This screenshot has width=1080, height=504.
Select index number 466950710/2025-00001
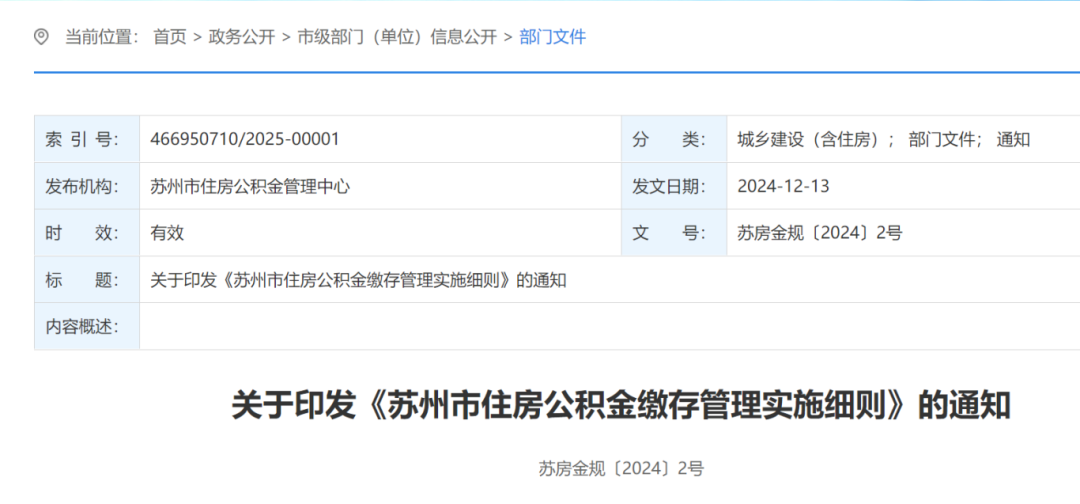[x=245, y=140]
